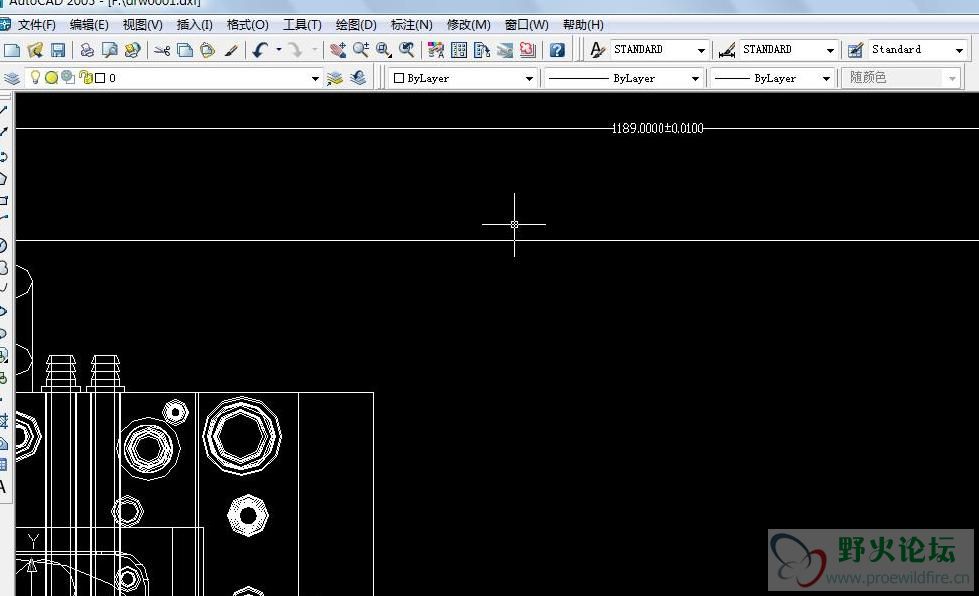
Task: Click the greyed-out Redo arrow icon
Action: (296, 50)
